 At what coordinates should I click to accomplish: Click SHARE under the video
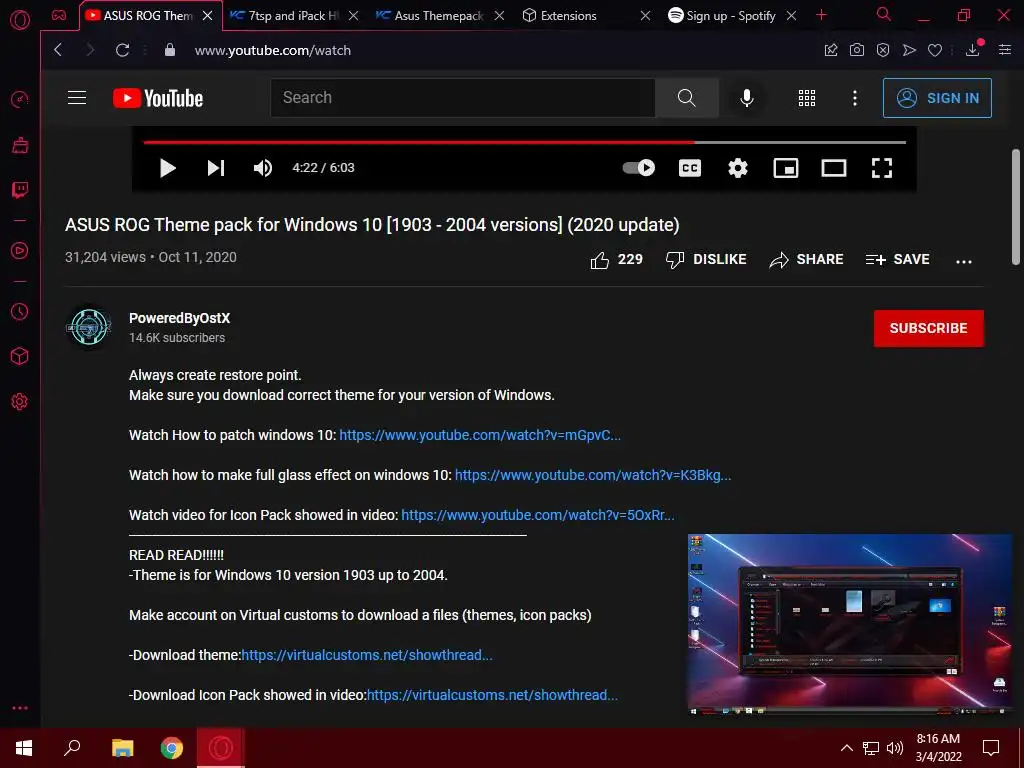(x=807, y=260)
